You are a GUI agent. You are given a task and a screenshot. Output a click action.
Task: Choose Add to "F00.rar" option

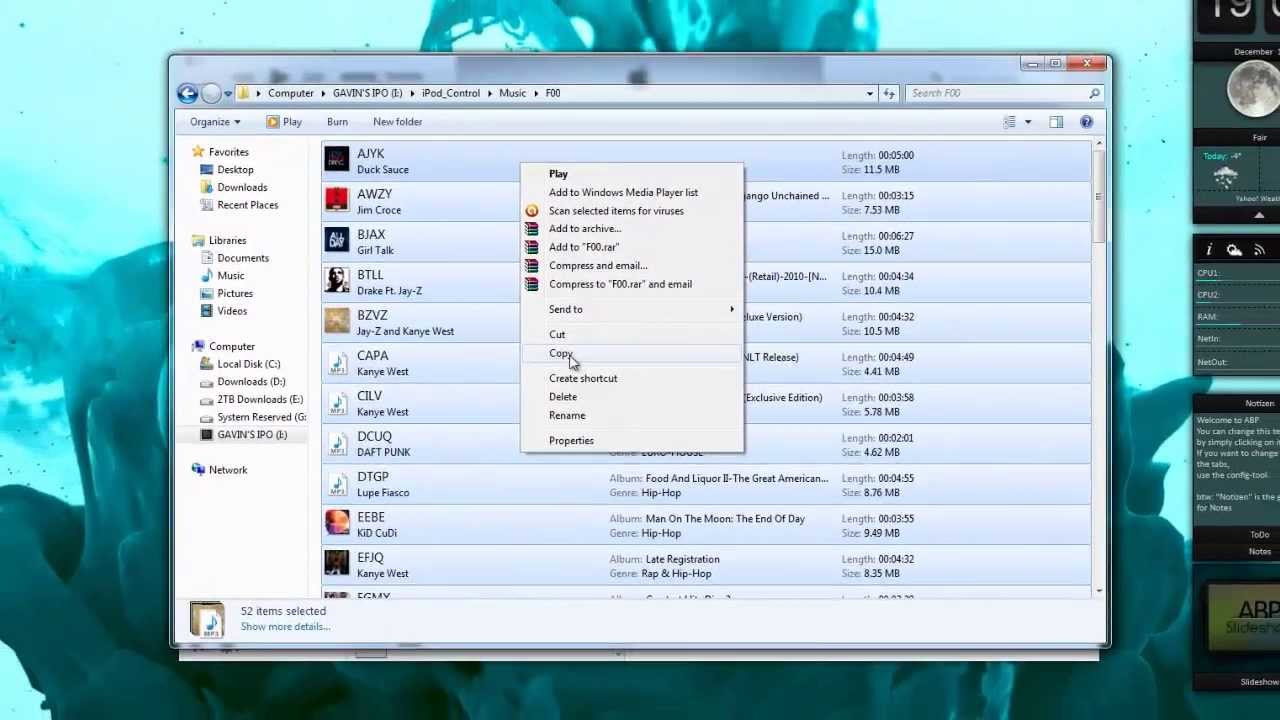(632, 247)
